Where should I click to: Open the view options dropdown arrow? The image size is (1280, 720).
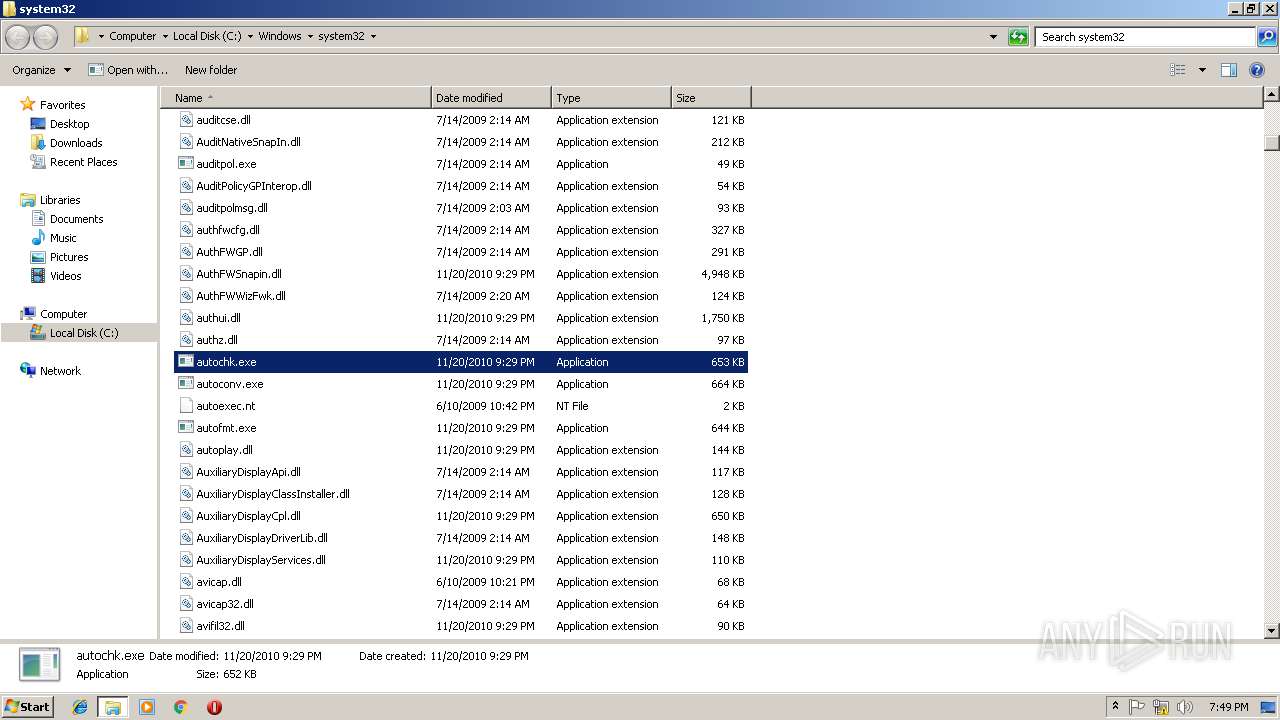[x=1202, y=70]
